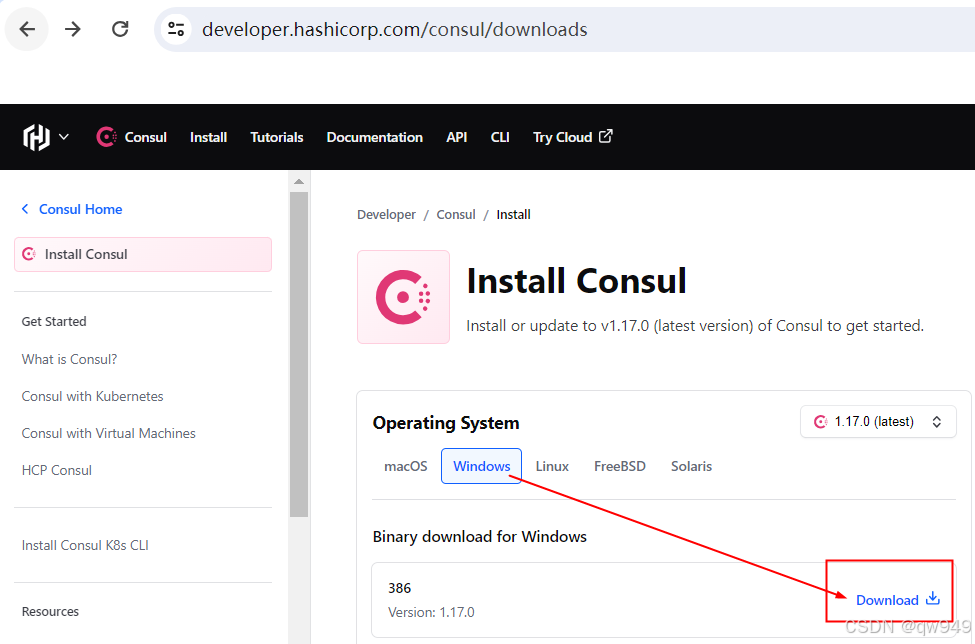Go forward with the browser forward arrow
The image size is (975, 644).
[x=73, y=29]
